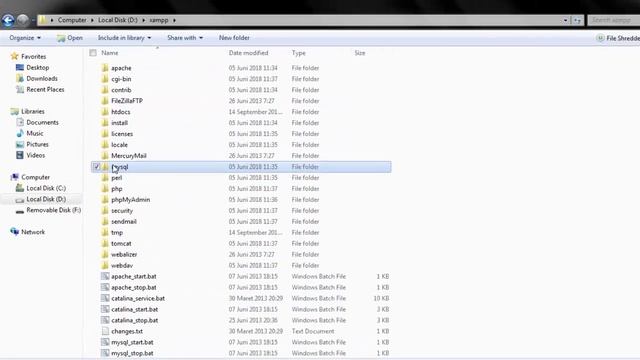Viewport: 640px width, 360px height.
Task: Select the tmp folder name
Action: click(117, 233)
